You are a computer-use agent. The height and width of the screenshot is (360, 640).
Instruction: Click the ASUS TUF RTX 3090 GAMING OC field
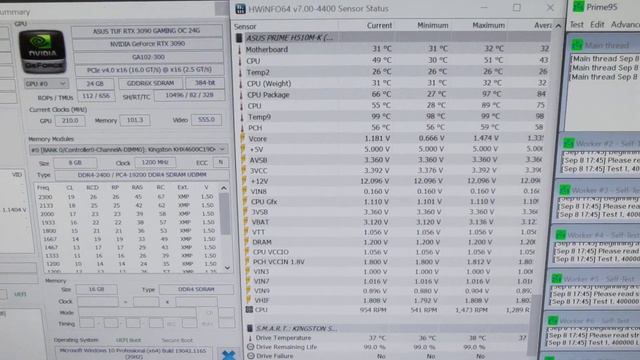tap(147, 31)
